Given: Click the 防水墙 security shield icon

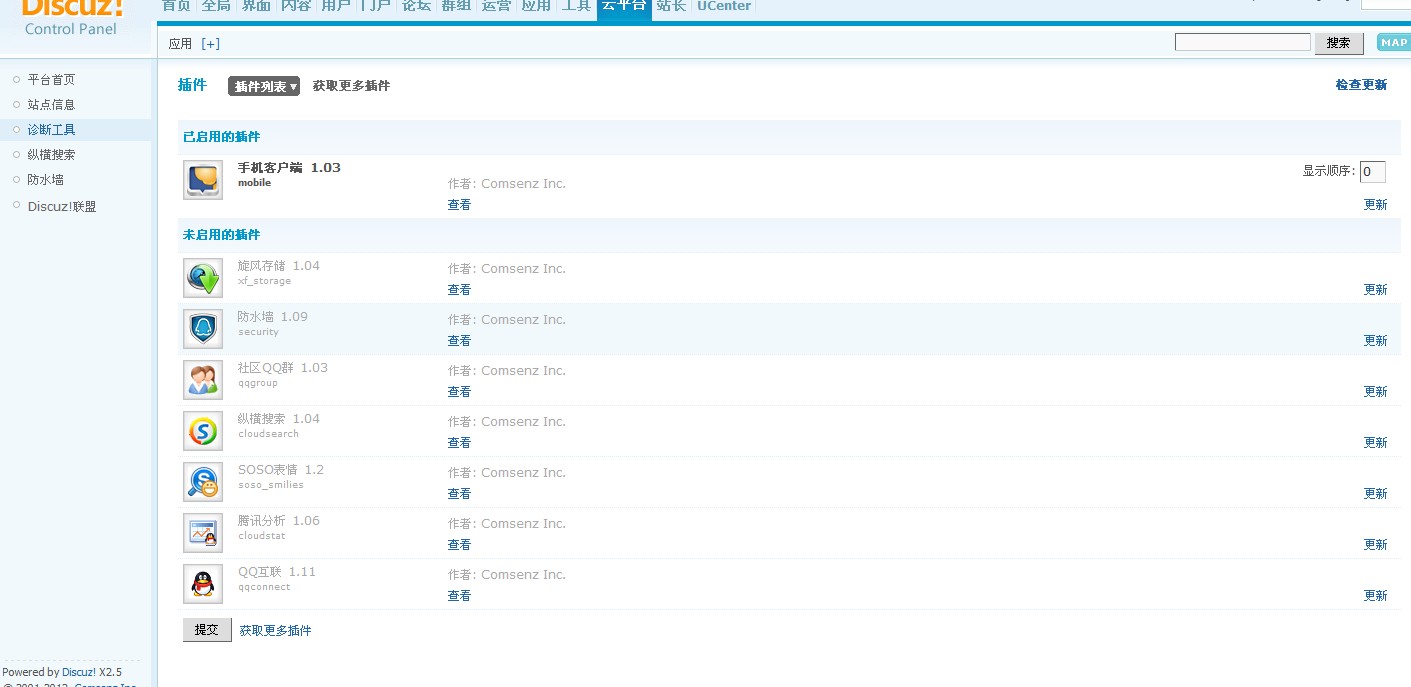Looking at the screenshot, I should coord(203,329).
